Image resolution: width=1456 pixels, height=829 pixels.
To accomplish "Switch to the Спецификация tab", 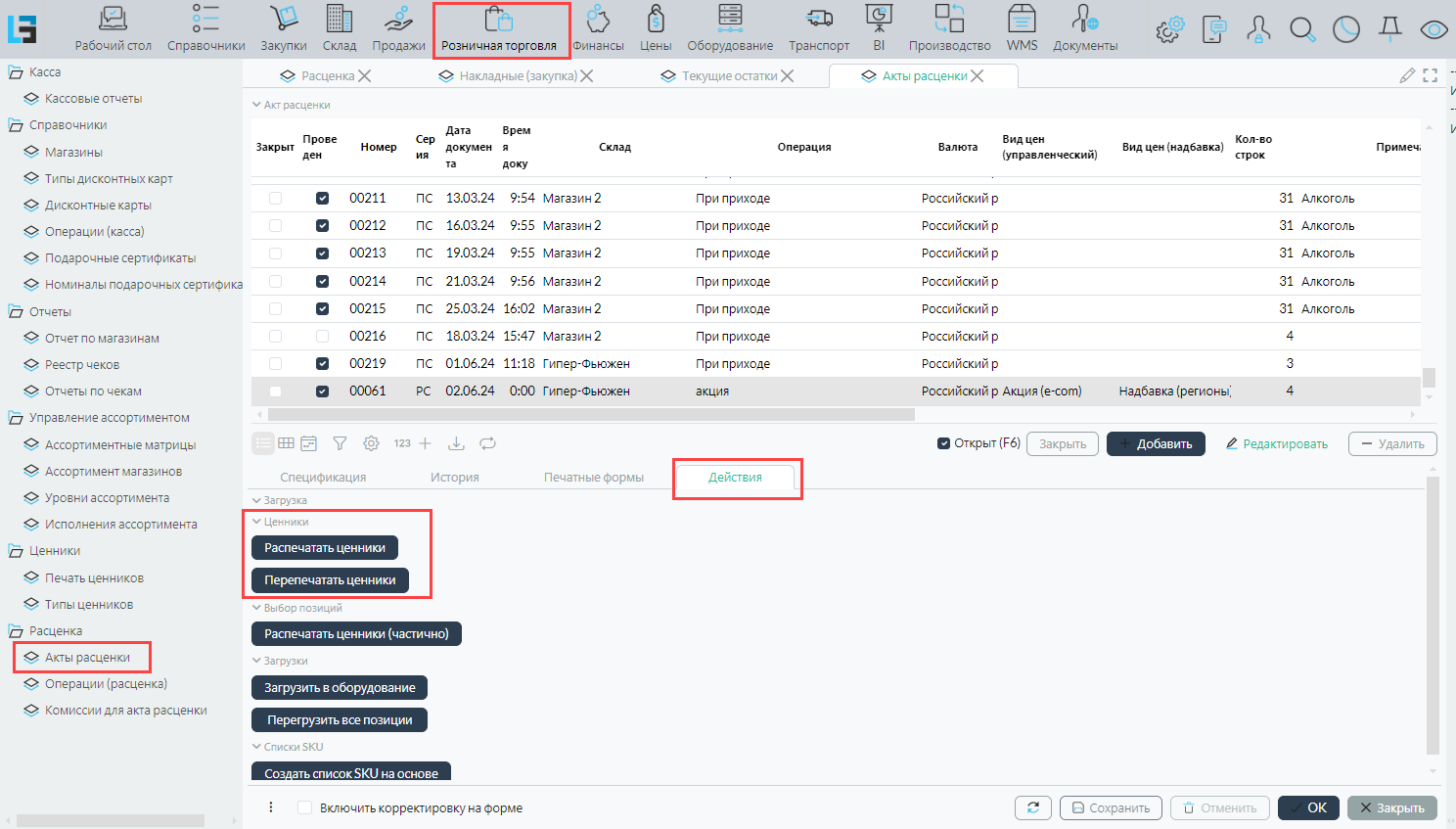I will pyautogui.click(x=323, y=478).
